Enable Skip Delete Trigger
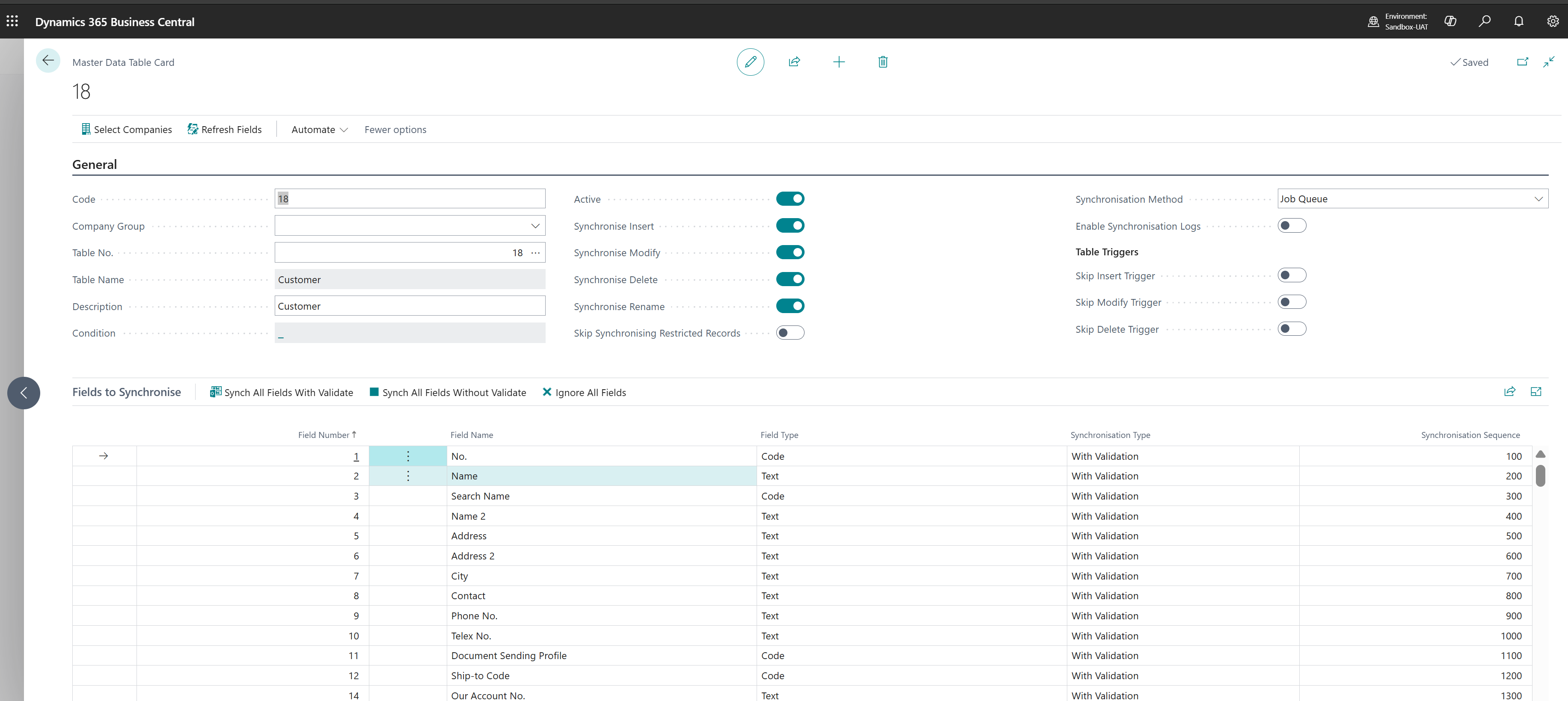 click(x=1292, y=329)
